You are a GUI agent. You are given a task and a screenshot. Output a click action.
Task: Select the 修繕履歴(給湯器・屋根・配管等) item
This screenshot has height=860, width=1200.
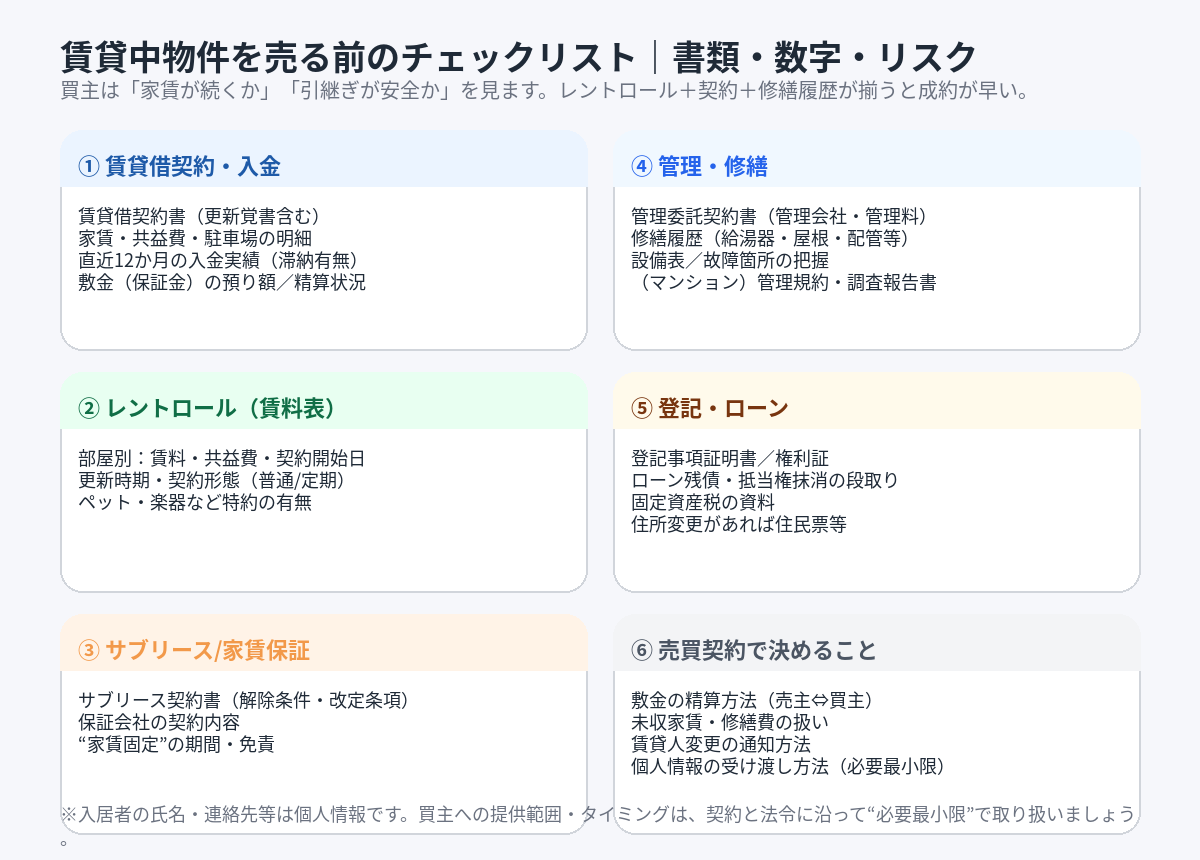pos(770,239)
